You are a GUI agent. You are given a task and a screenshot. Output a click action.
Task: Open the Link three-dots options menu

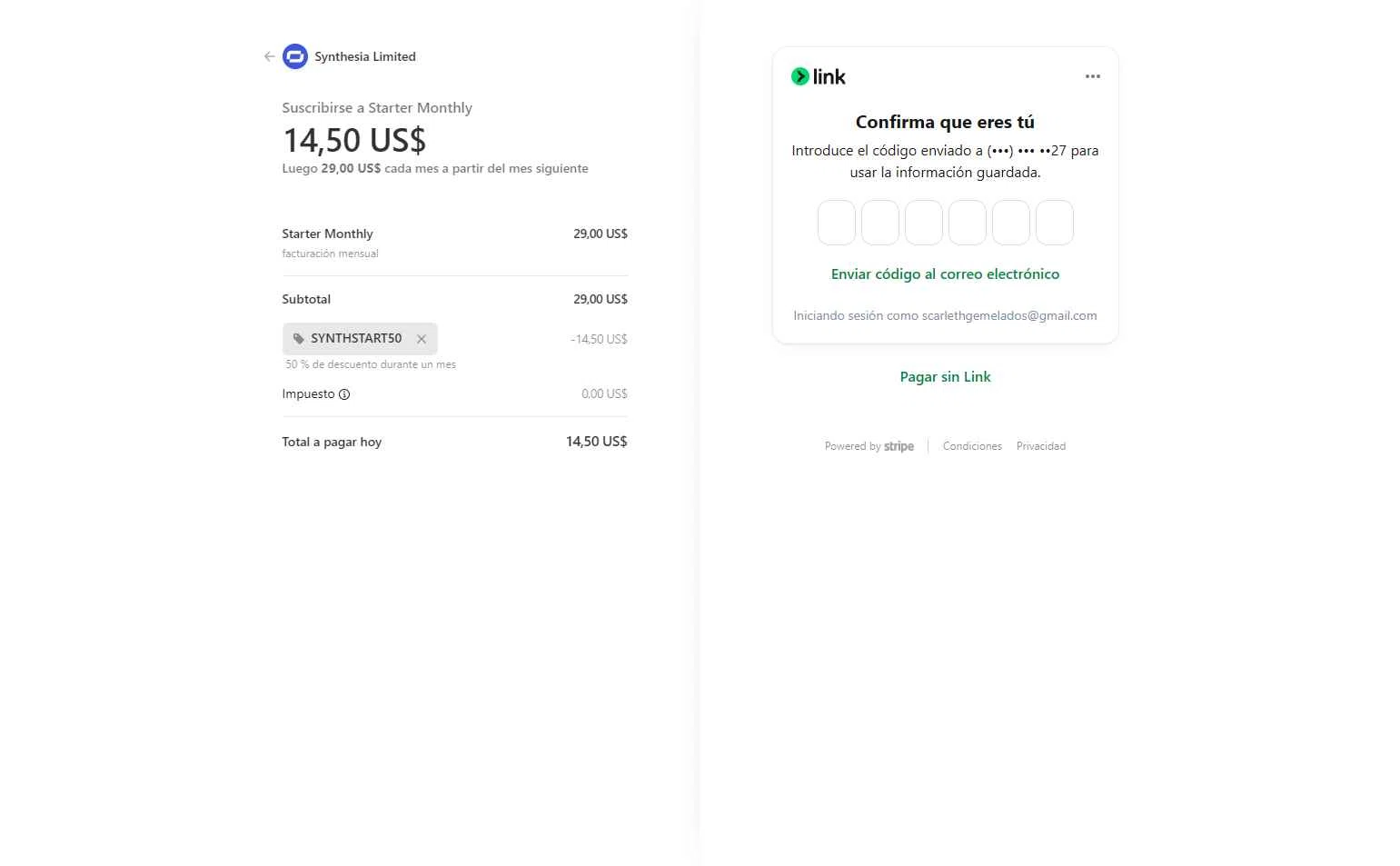point(1093,76)
